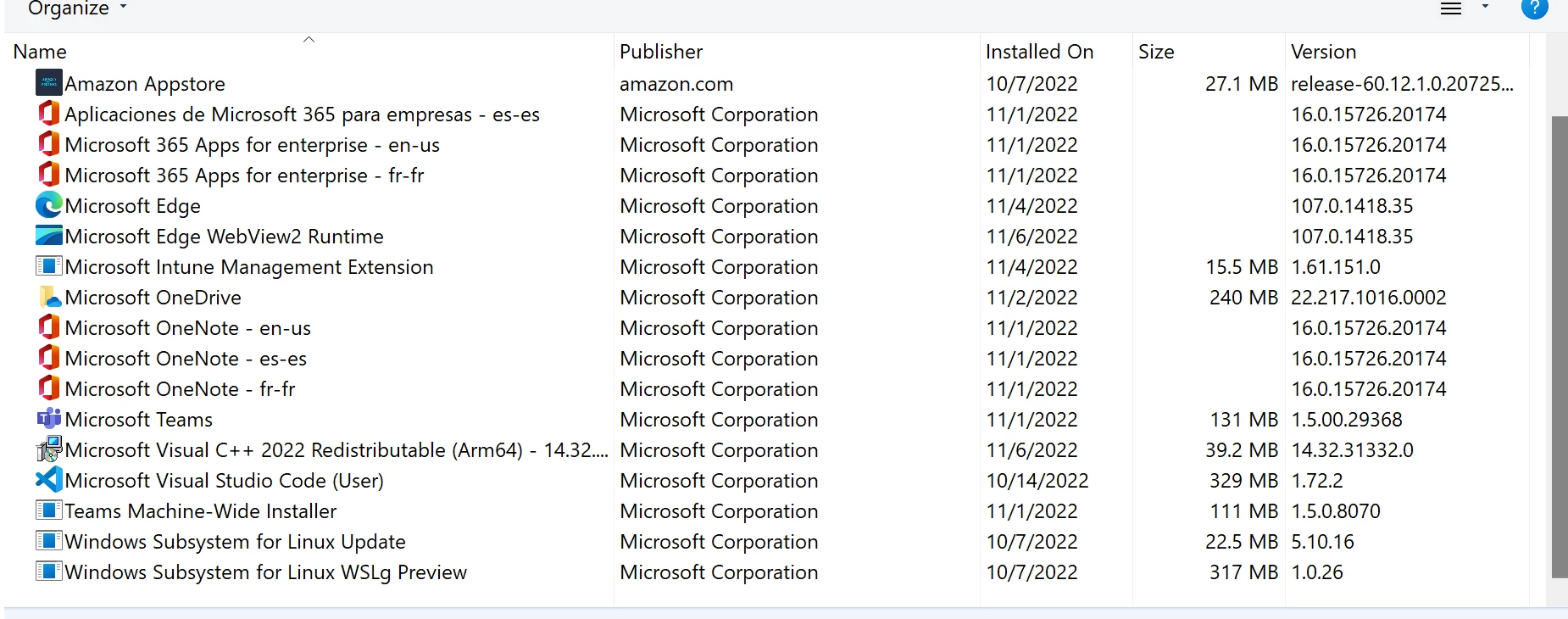Select Microsoft OneNote - en-us entry
1568x619 pixels.
[x=187, y=328]
